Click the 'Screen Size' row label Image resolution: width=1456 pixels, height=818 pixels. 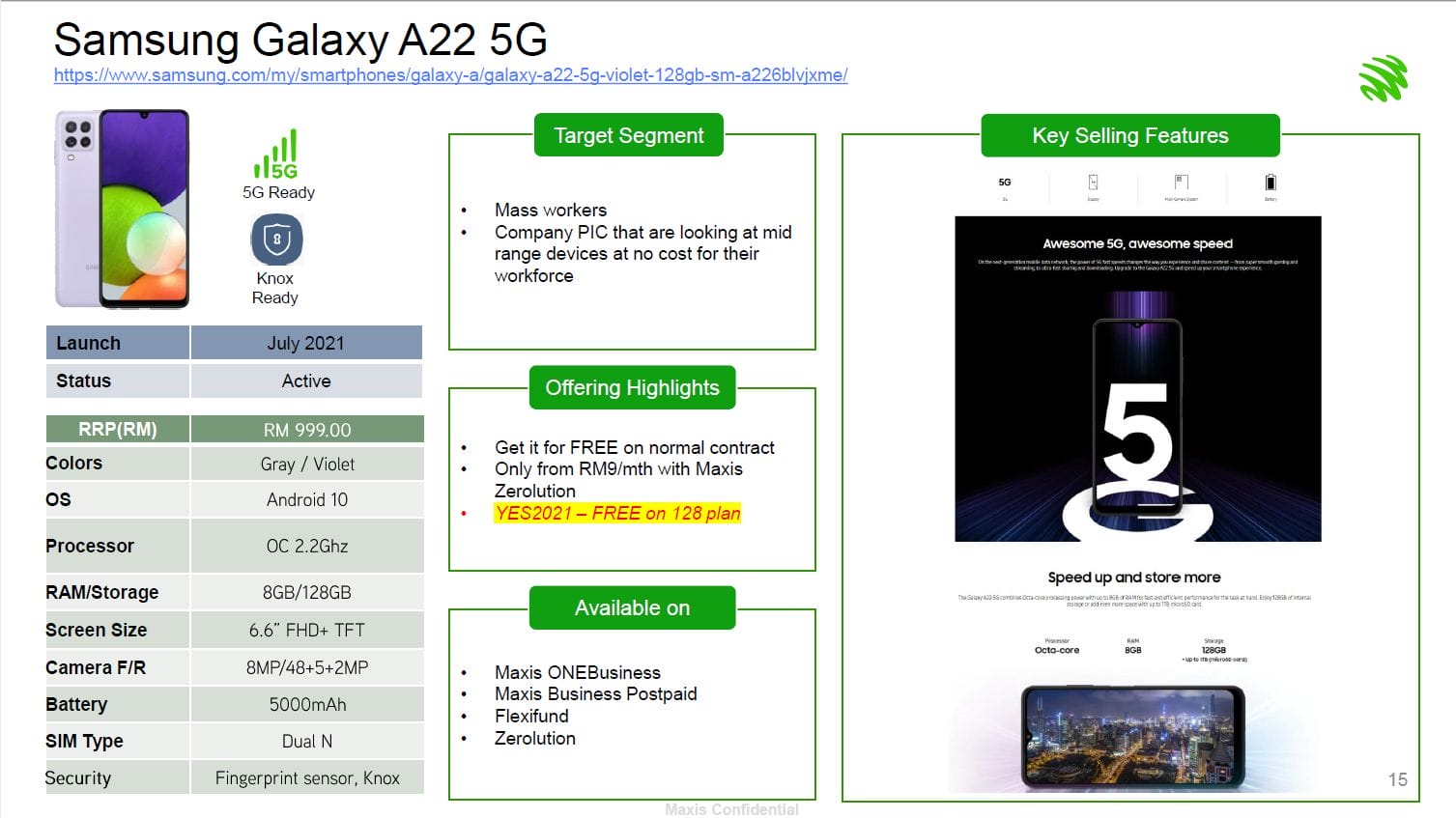pyautogui.click(x=117, y=630)
